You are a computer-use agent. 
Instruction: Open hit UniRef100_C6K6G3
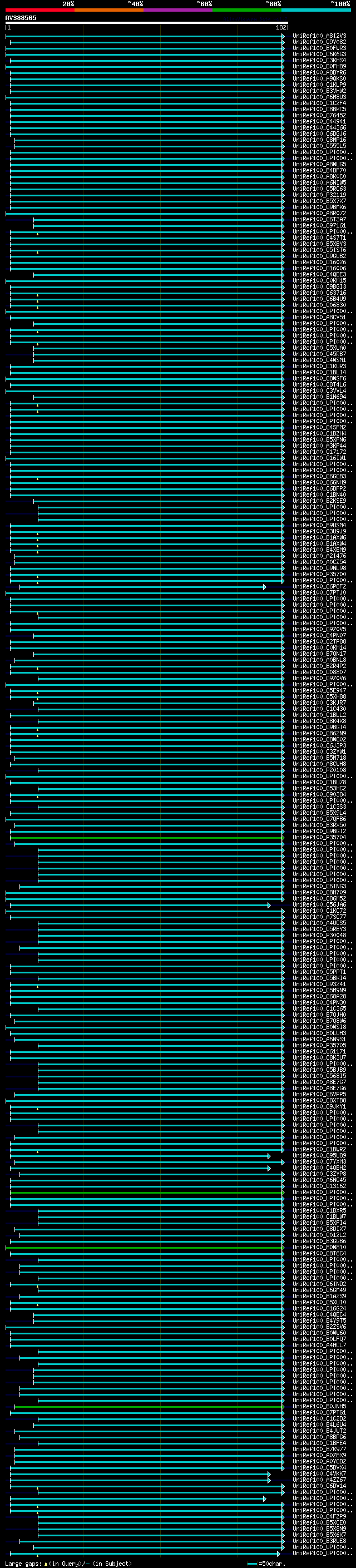pyautogui.click(x=319, y=54)
